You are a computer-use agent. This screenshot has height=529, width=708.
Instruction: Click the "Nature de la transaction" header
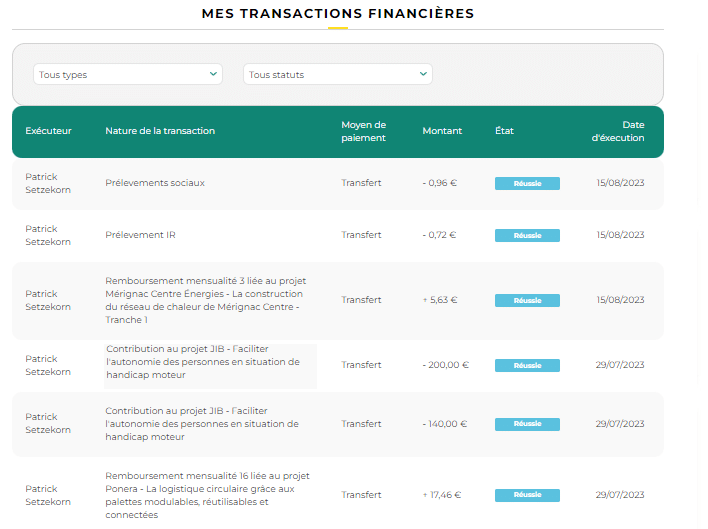coord(160,131)
